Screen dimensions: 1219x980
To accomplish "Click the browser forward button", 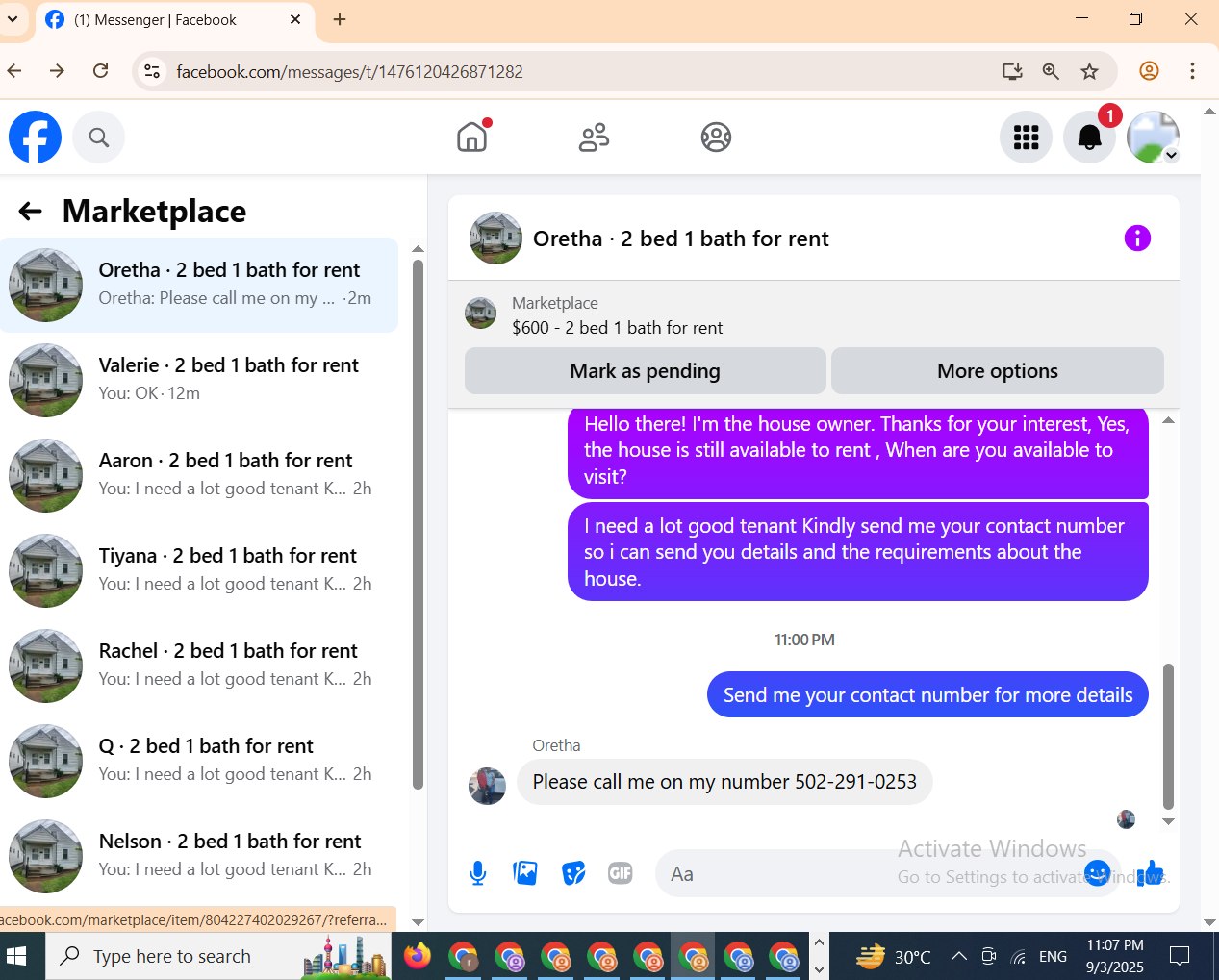I will 58,71.
